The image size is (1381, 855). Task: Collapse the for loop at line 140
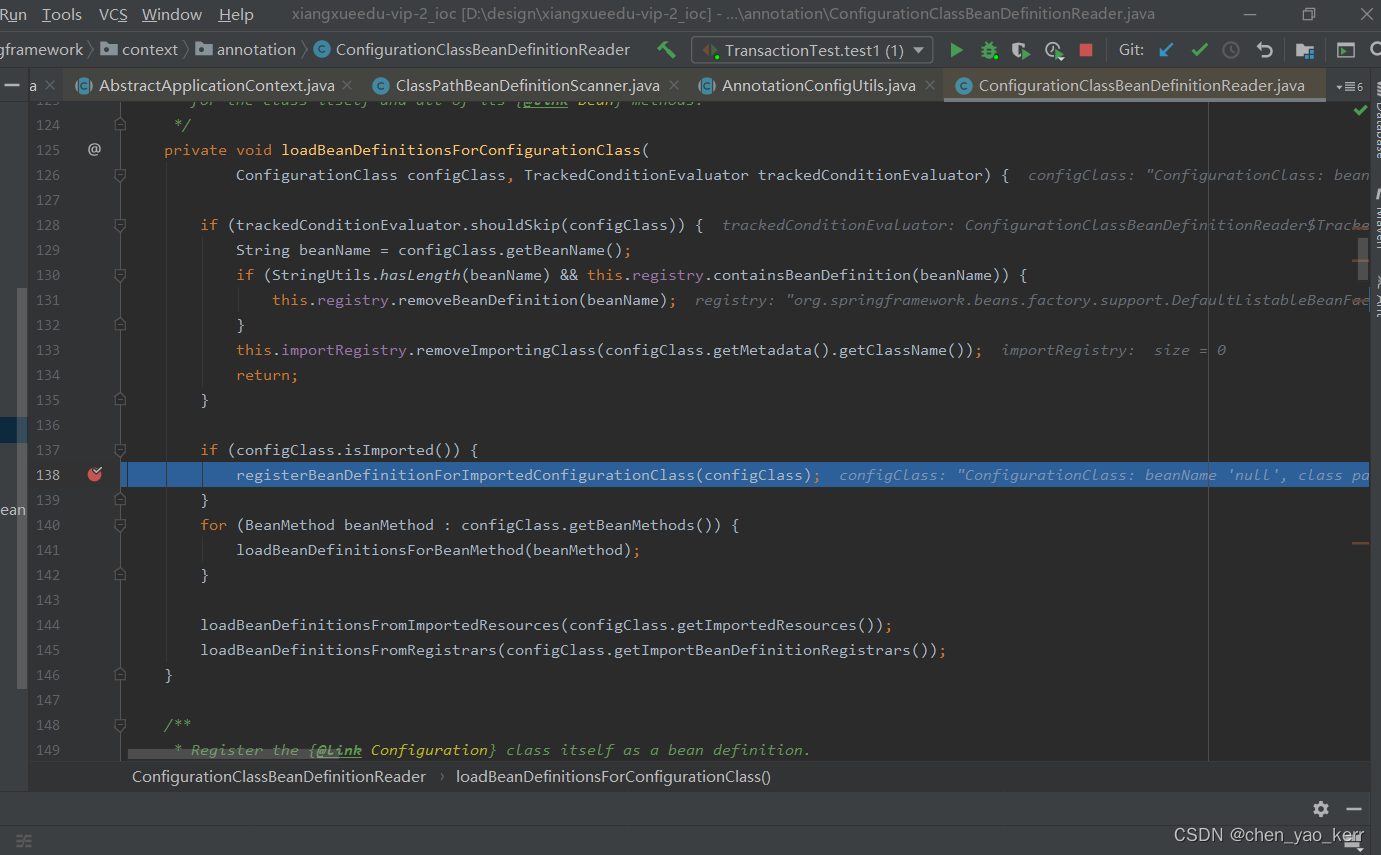pyautogui.click(x=120, y=524)
